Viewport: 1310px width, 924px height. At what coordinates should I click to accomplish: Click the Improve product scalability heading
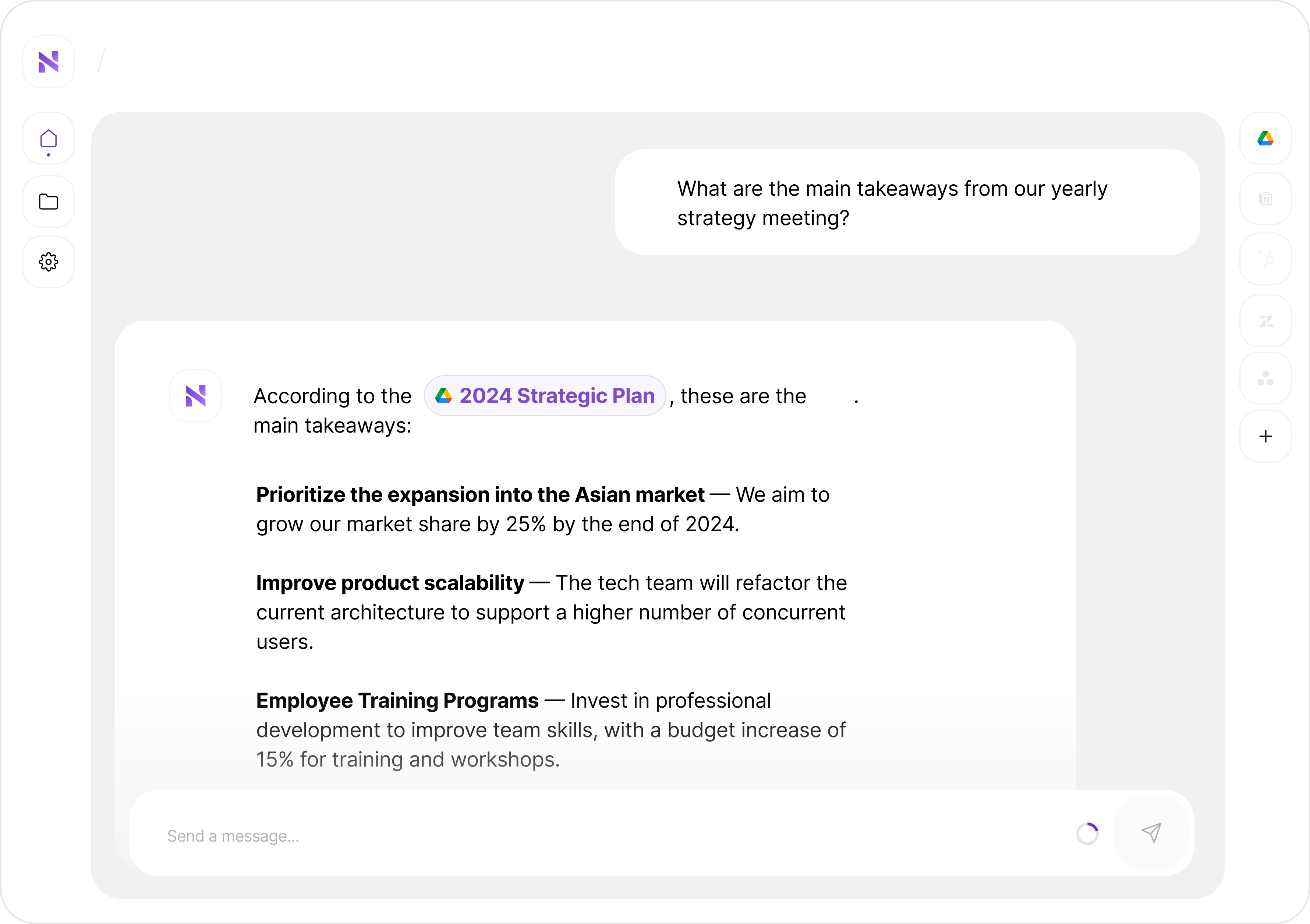click(x=390, y=583)
